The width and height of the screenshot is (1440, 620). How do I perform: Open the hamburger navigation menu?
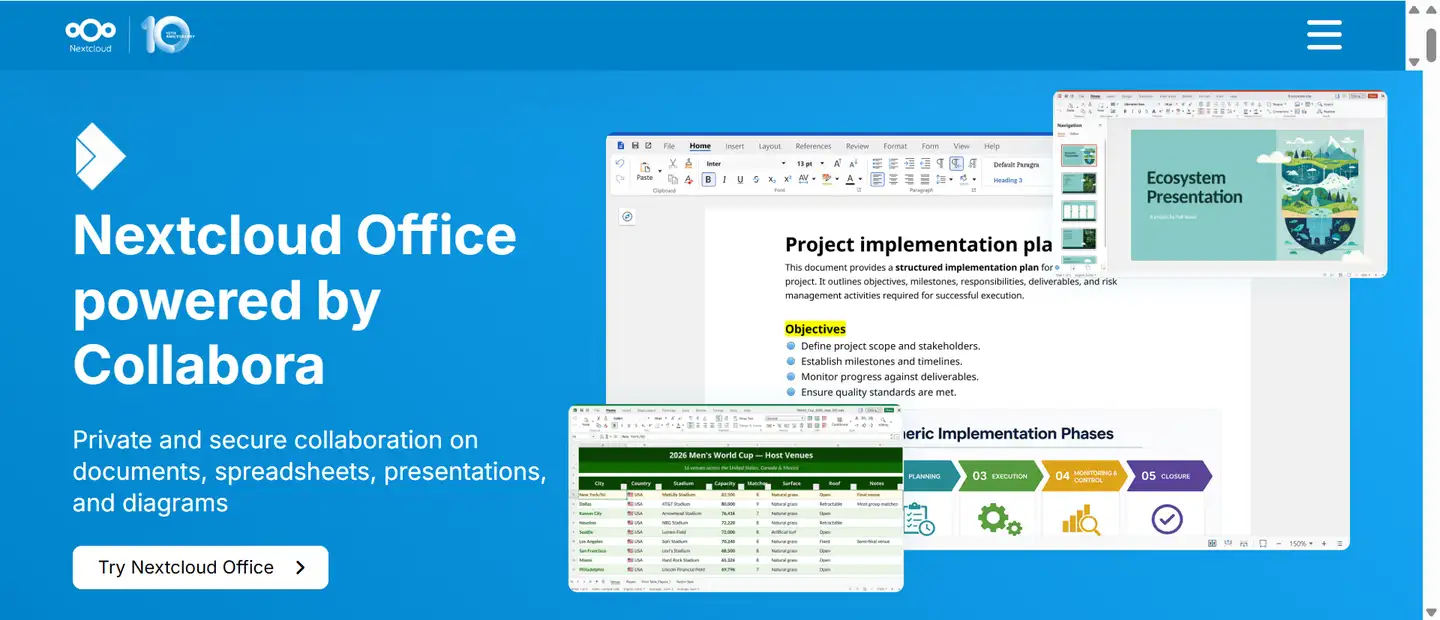[1324, 35]
